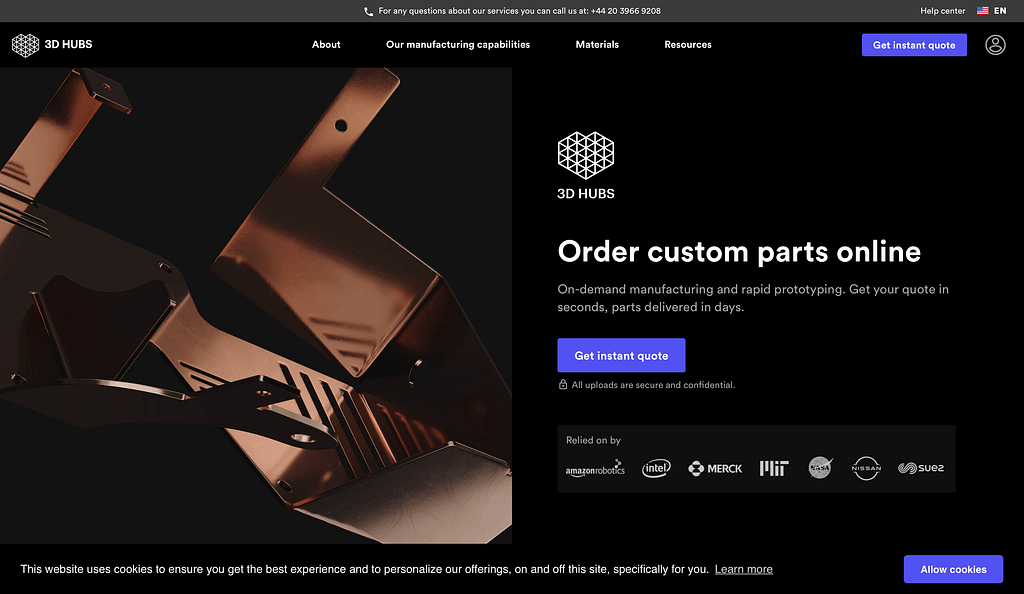Open the user account profile icon
The height and width of the screenshot is (594, 1024).
point(995,45)
